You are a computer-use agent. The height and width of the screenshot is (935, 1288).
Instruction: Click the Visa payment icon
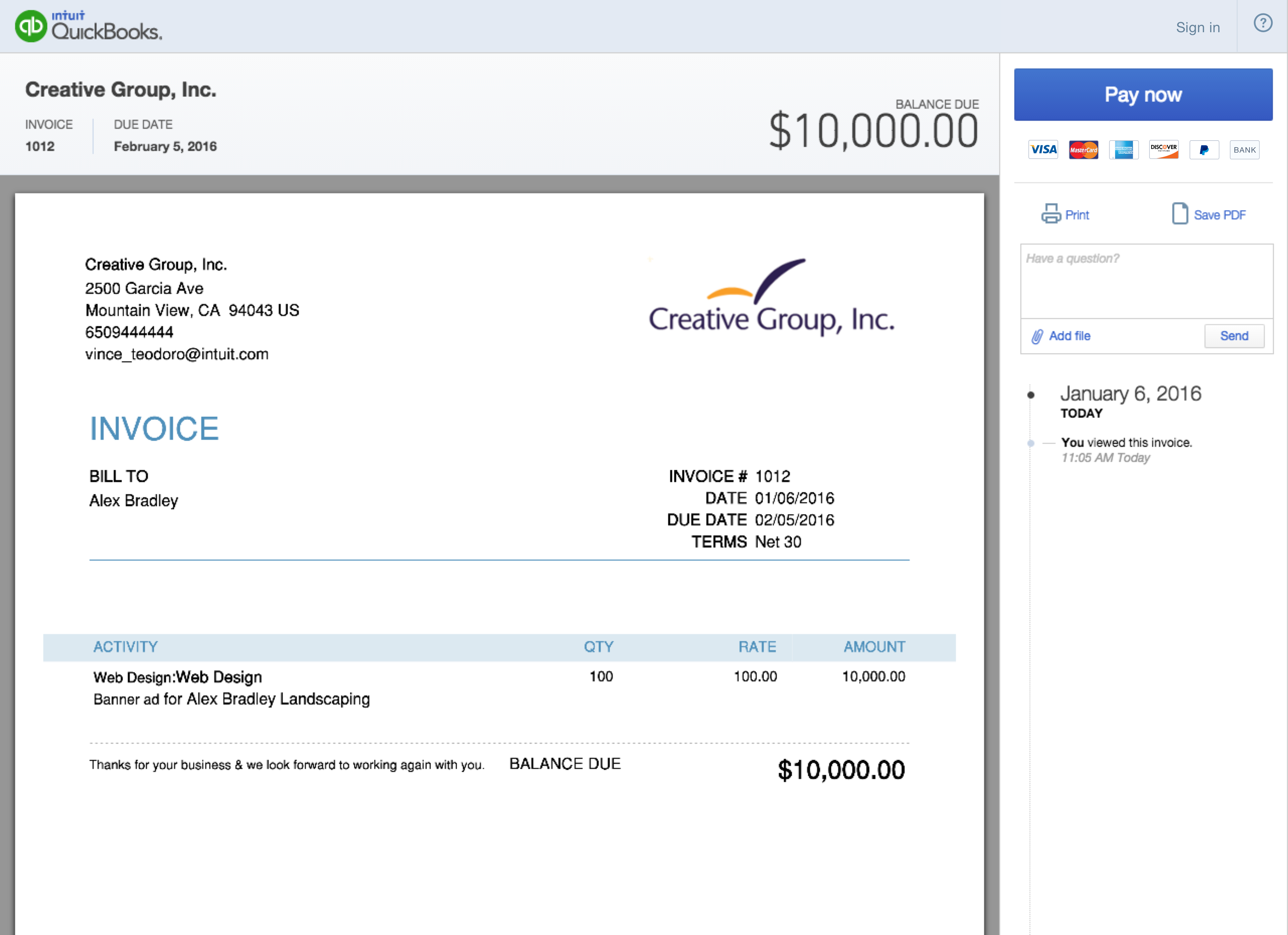pos(1044,149)
